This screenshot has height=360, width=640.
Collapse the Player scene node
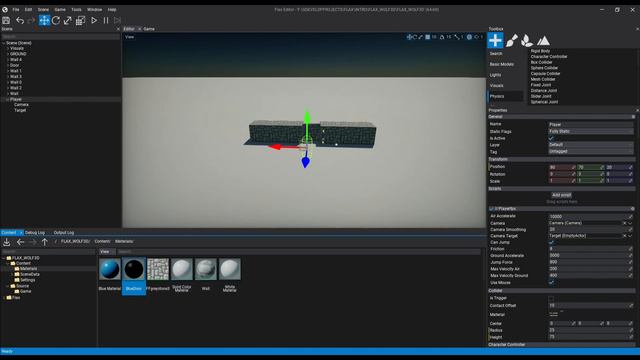coord(8,100)
